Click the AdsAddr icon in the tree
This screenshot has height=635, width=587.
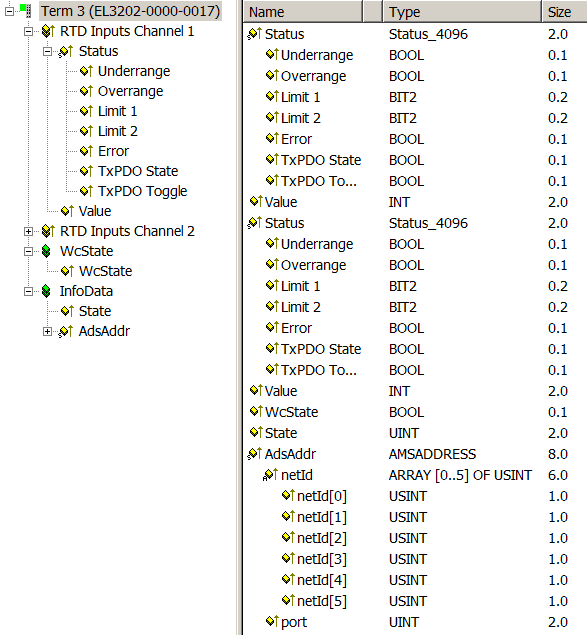click(x=66, y=331)
